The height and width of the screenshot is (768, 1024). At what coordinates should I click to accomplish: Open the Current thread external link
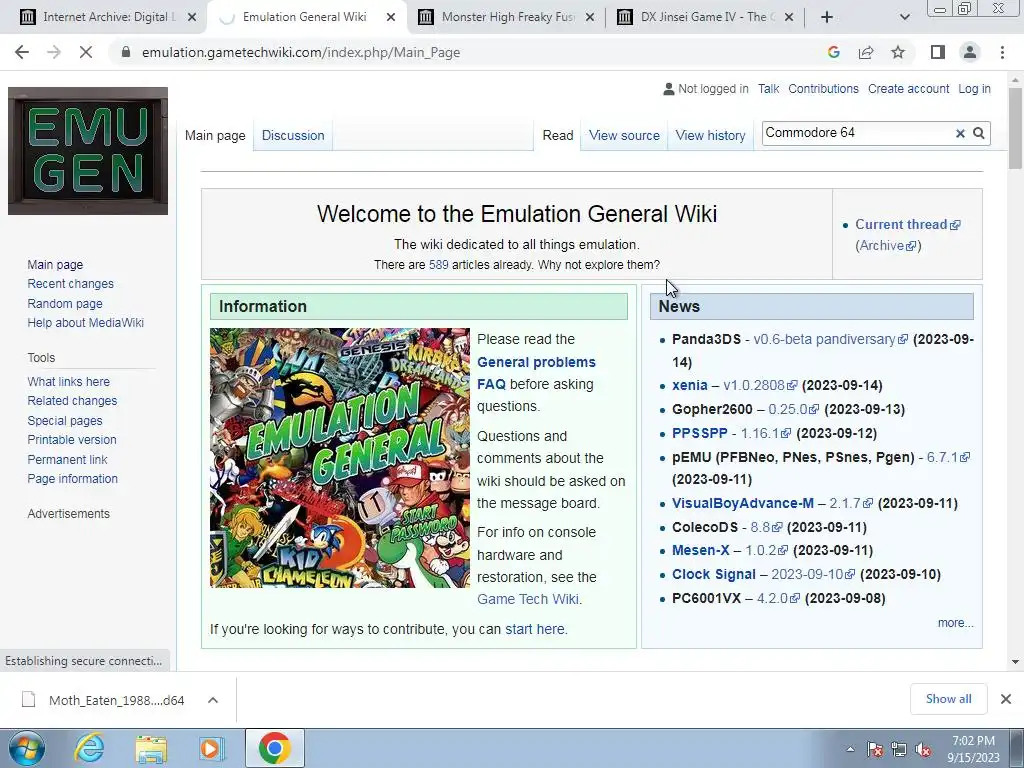(907, 224)
